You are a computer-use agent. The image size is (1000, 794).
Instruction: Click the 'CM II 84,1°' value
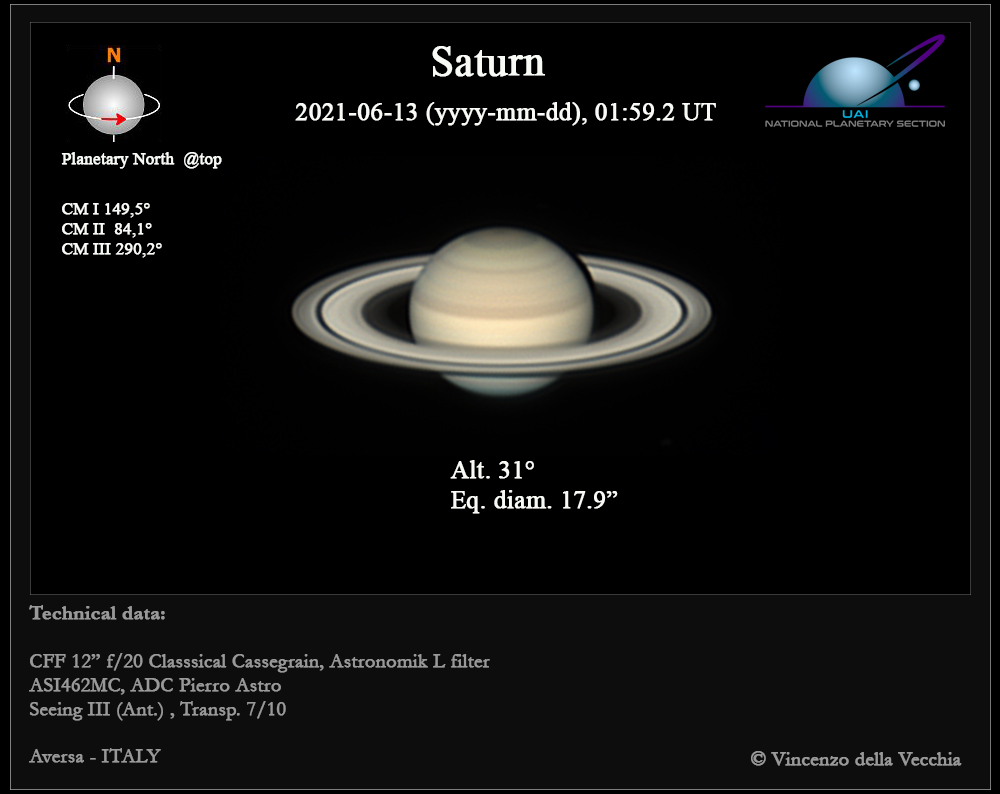click(x=107, y=229)
